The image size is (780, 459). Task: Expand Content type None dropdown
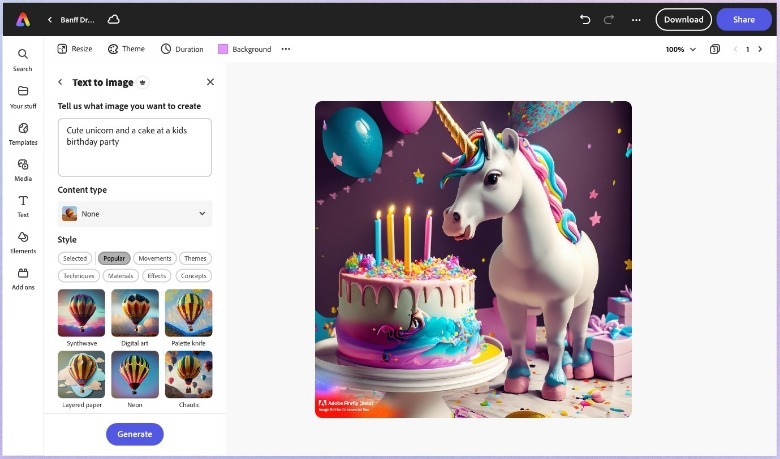[135, 214]
